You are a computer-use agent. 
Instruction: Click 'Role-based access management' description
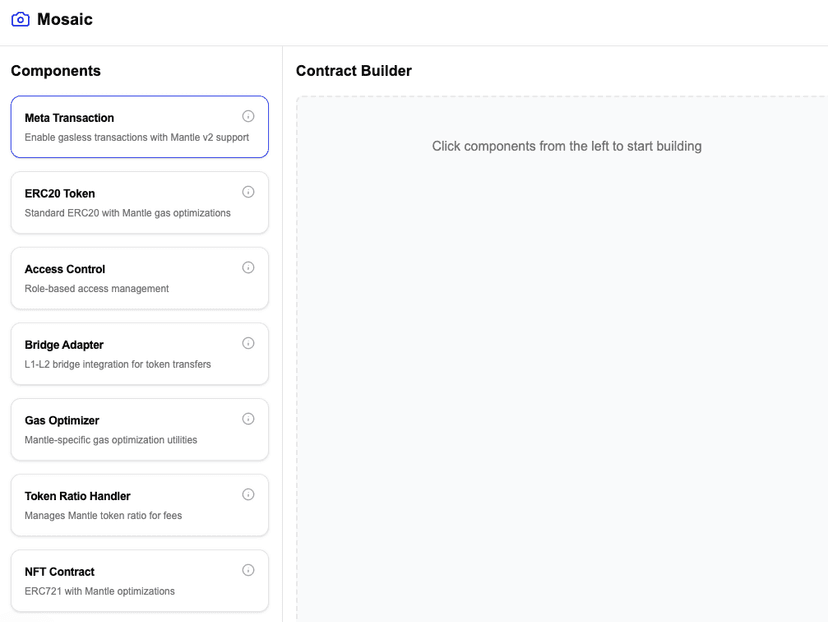(x=97, y=288)
